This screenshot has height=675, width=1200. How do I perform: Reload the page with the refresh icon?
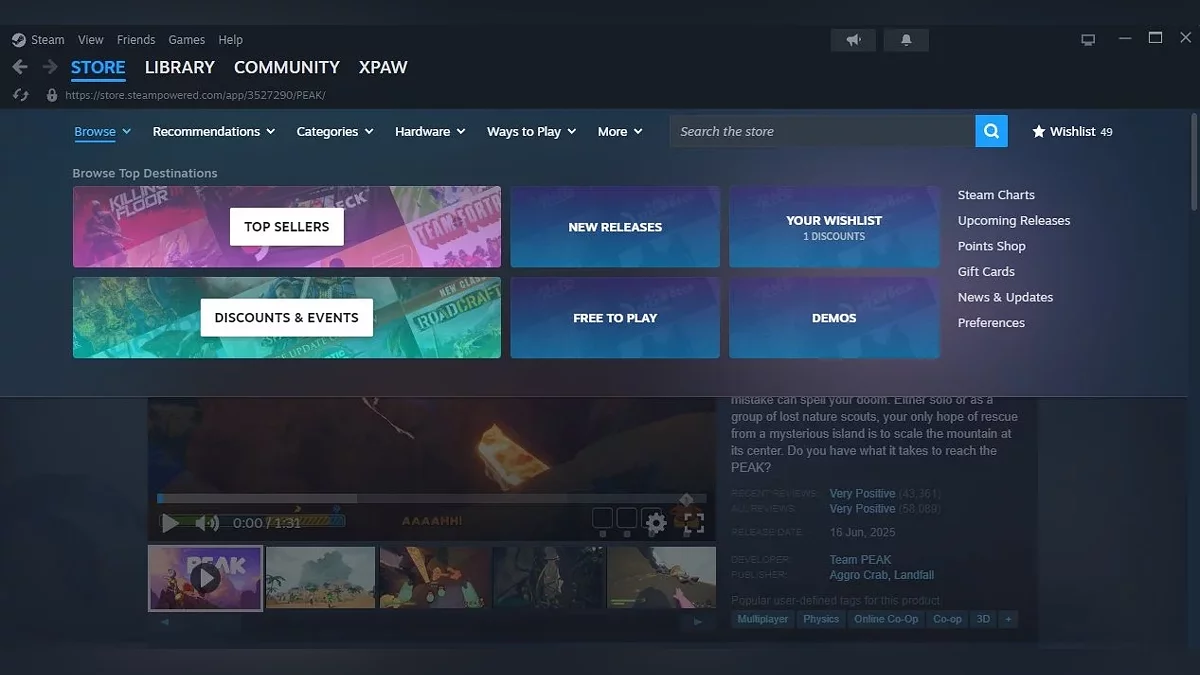click(x=20, y=95)
